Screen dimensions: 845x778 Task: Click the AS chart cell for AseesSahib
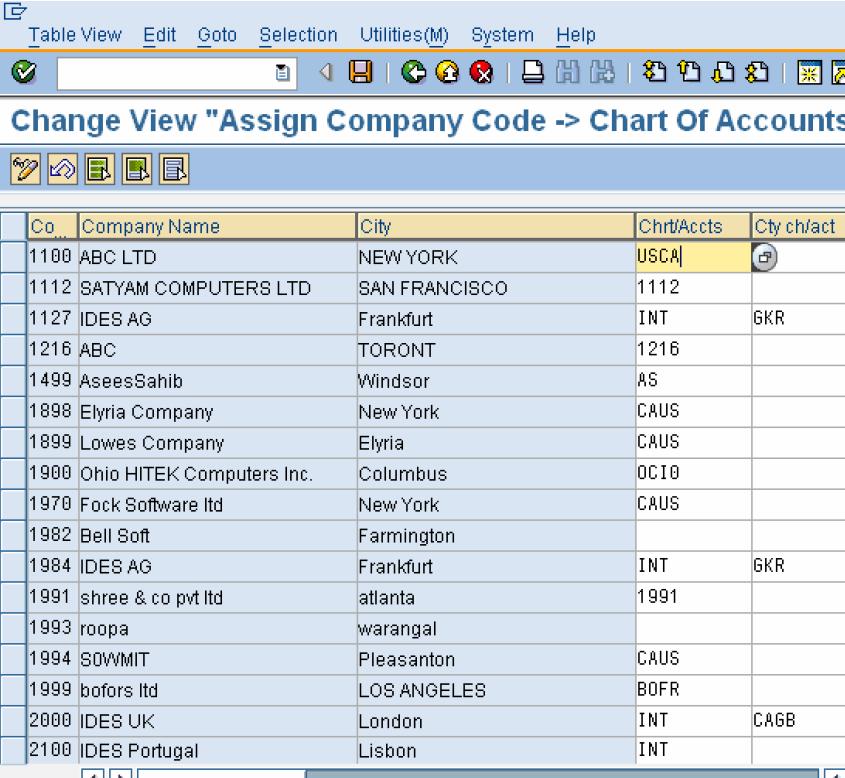[692, 380]
